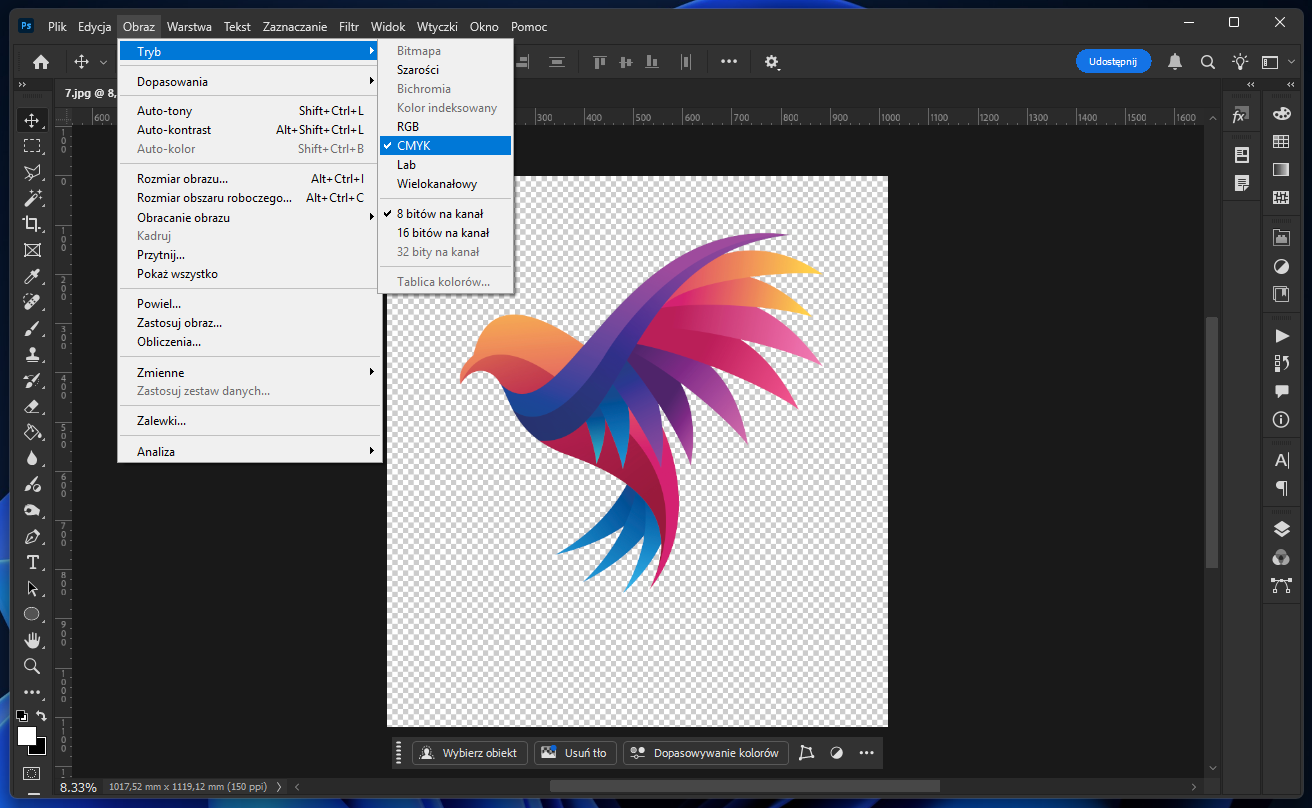The width and height of the screenshot is (1312, 808).
Task: Choose the checked 8 bitów na kanał option
Action: pyautogui.click(x=440, y=214)
